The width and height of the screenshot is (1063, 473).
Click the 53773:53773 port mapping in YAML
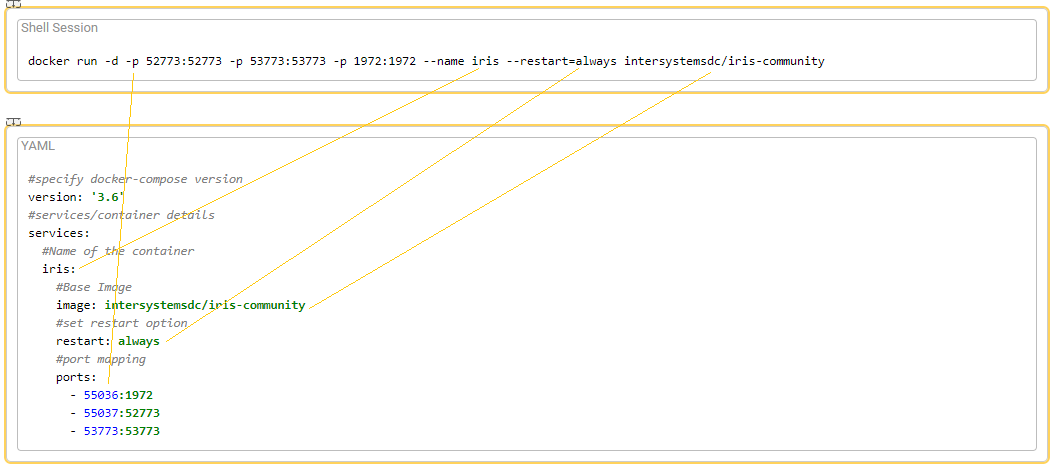tap(121, 431)
